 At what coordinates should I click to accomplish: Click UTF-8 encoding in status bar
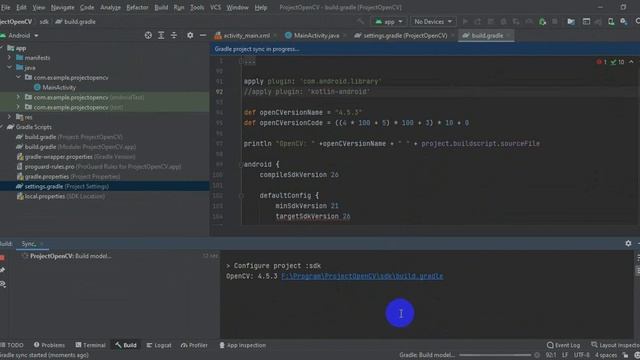tap(582, 355)
